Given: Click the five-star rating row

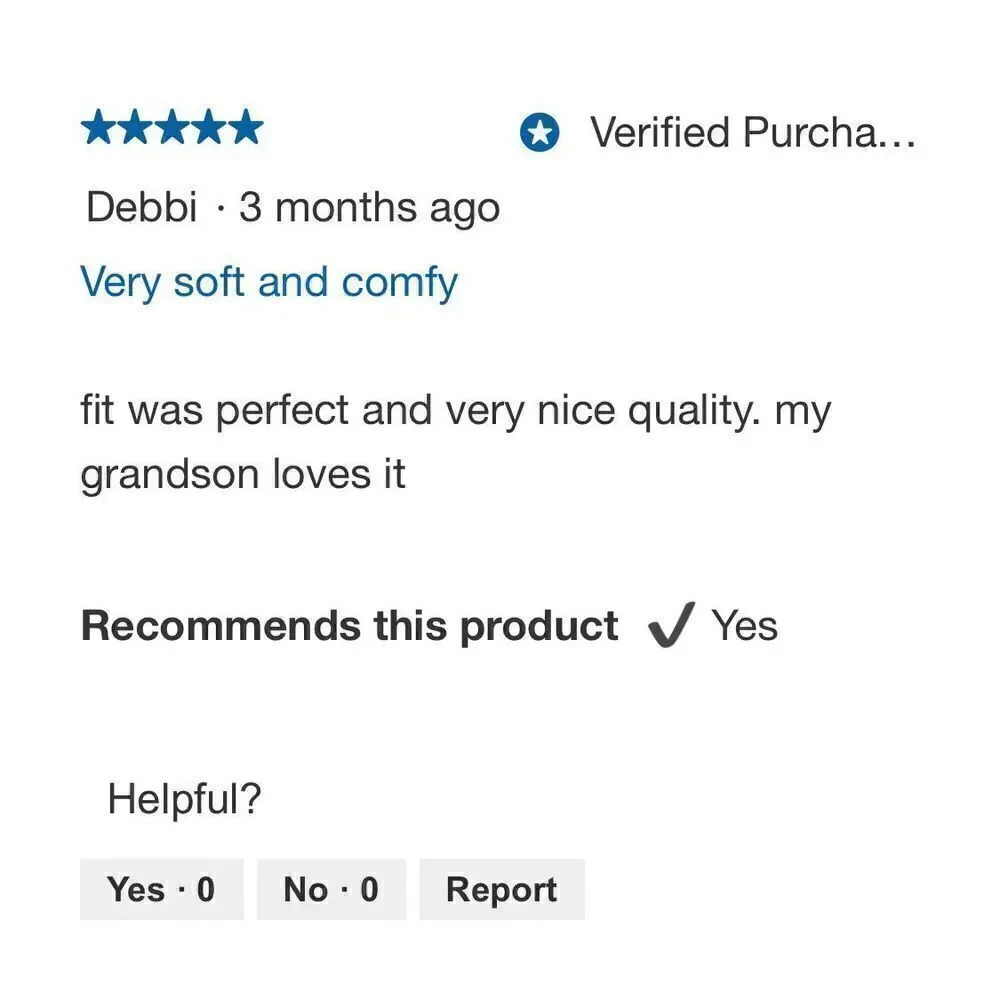Looking at the screenshot, I should 172,127.
